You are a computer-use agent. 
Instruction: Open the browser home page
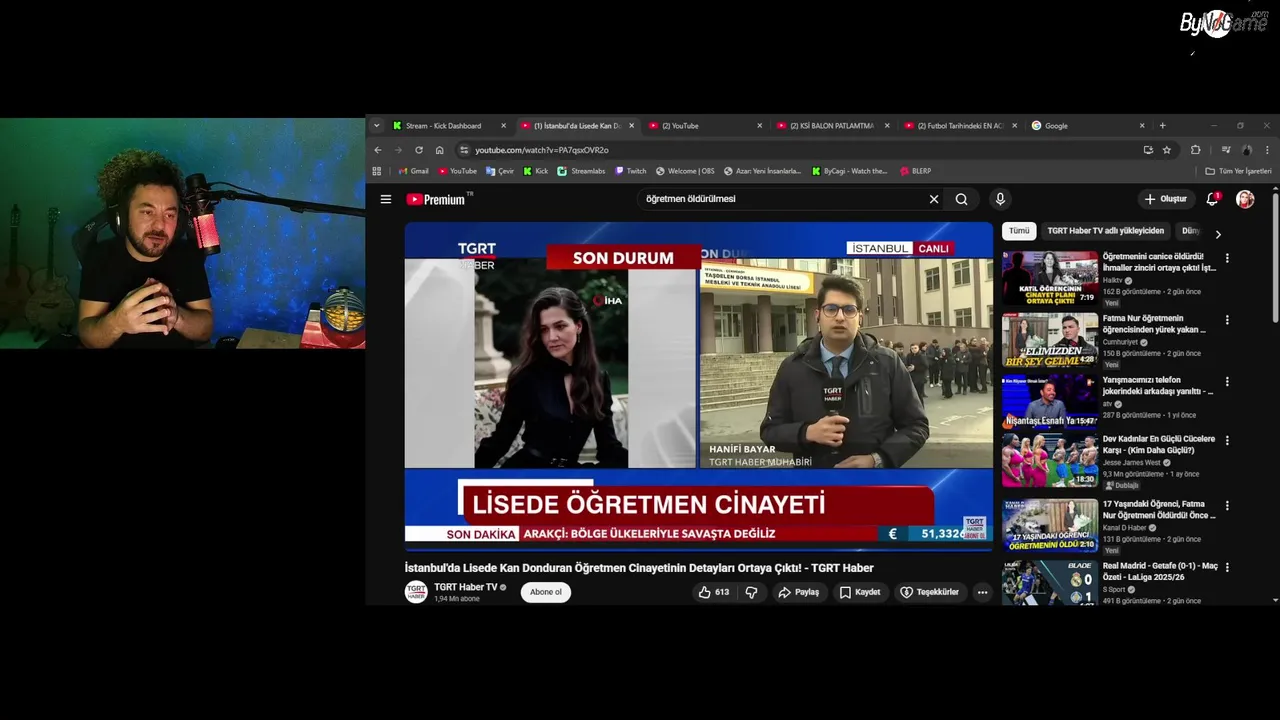439,150
